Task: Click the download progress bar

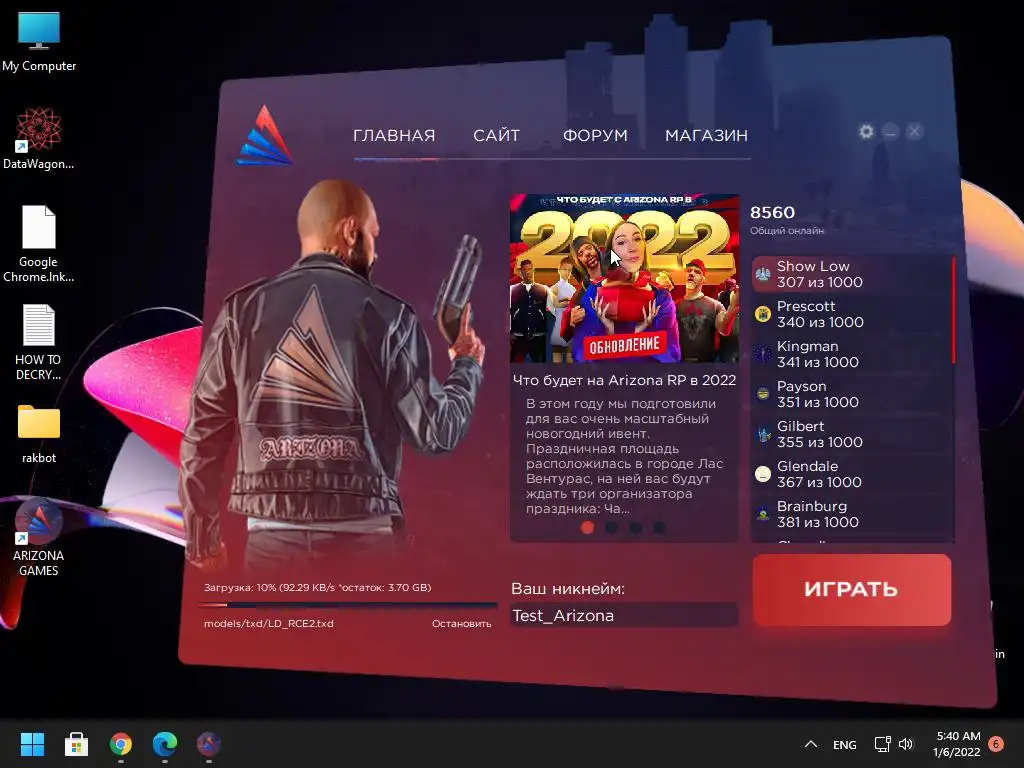Action: pos(348,605)
